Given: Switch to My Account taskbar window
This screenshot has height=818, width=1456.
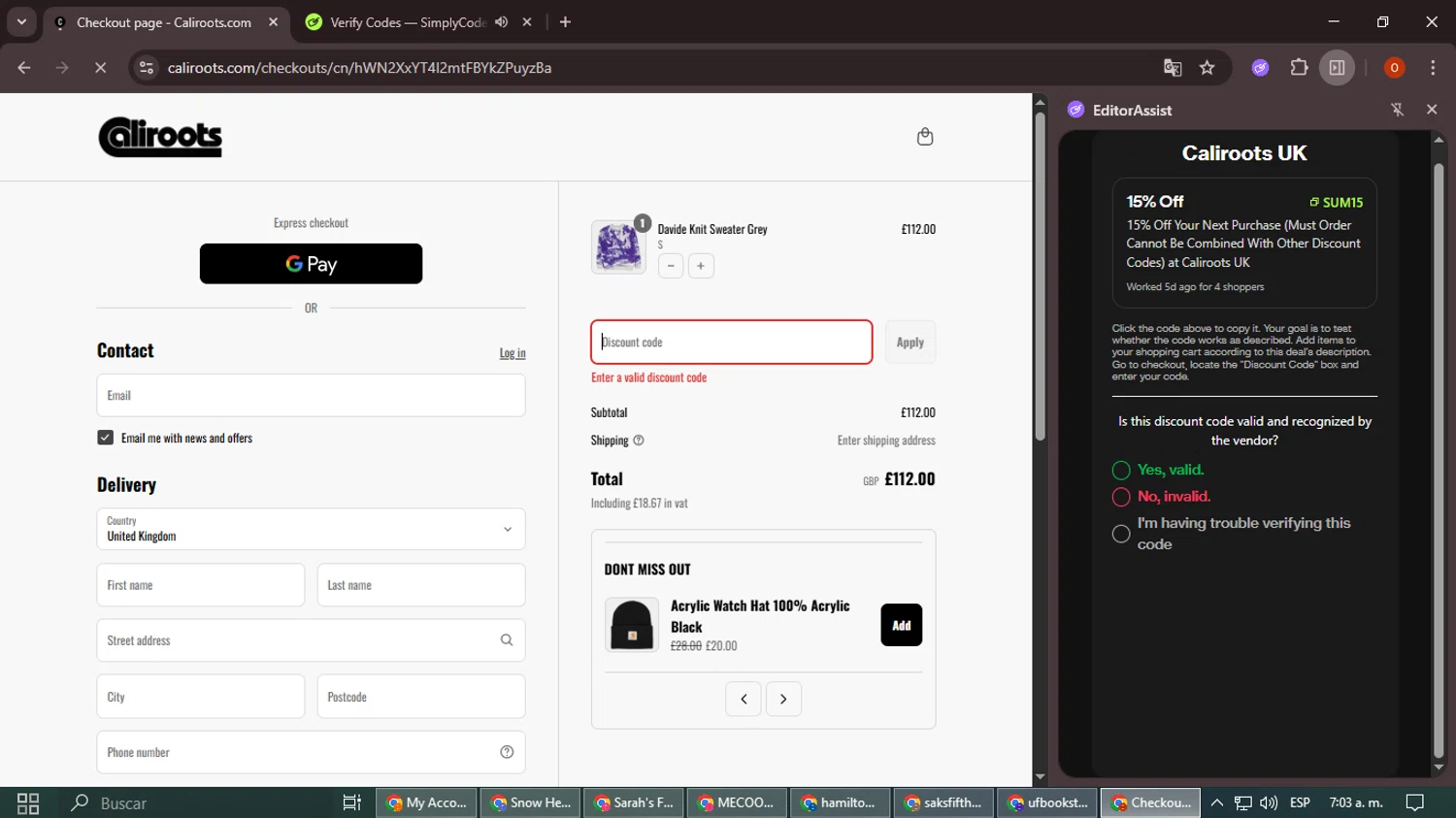Looking at the screenshot, I should [x=425, y=802].
